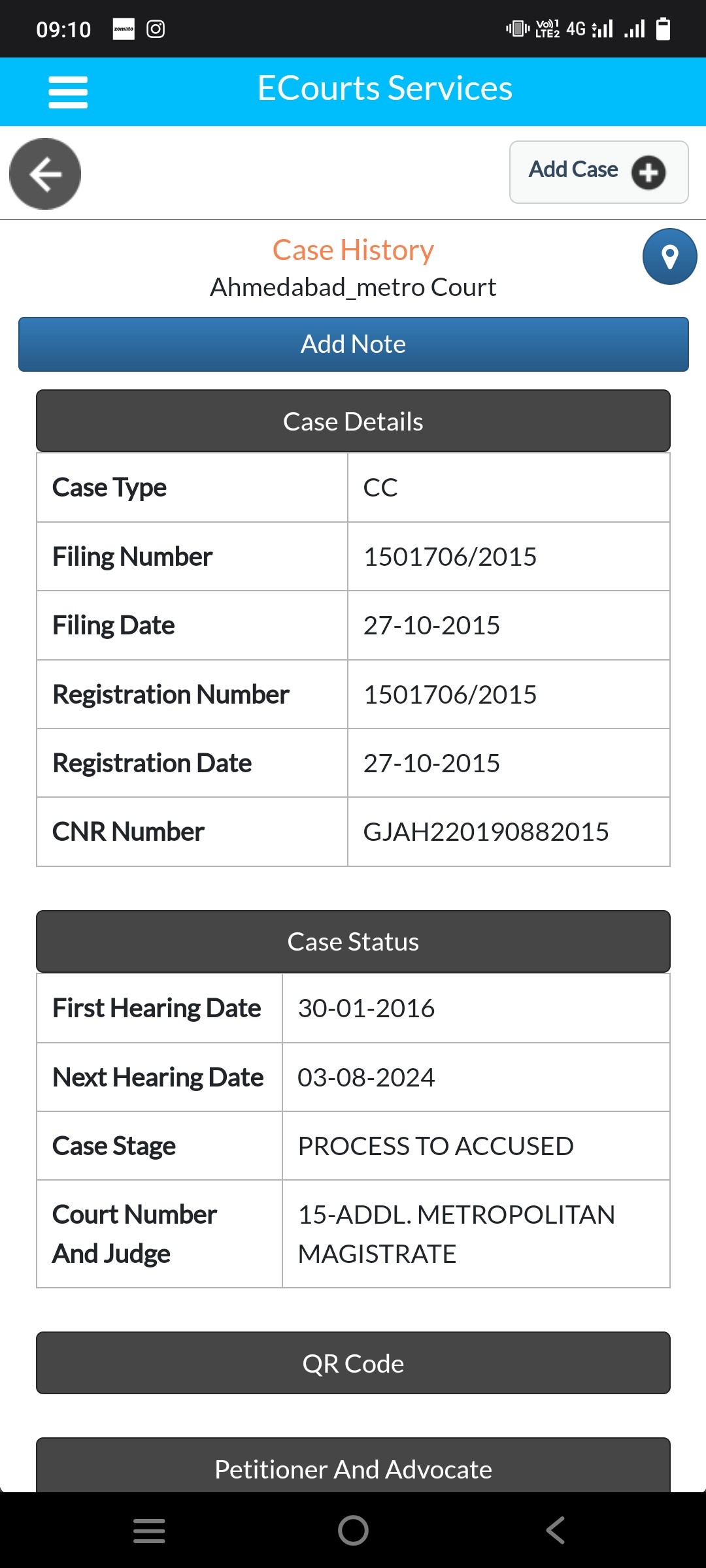
Task: Tap the battery status icon
Action: pos(663,29)
